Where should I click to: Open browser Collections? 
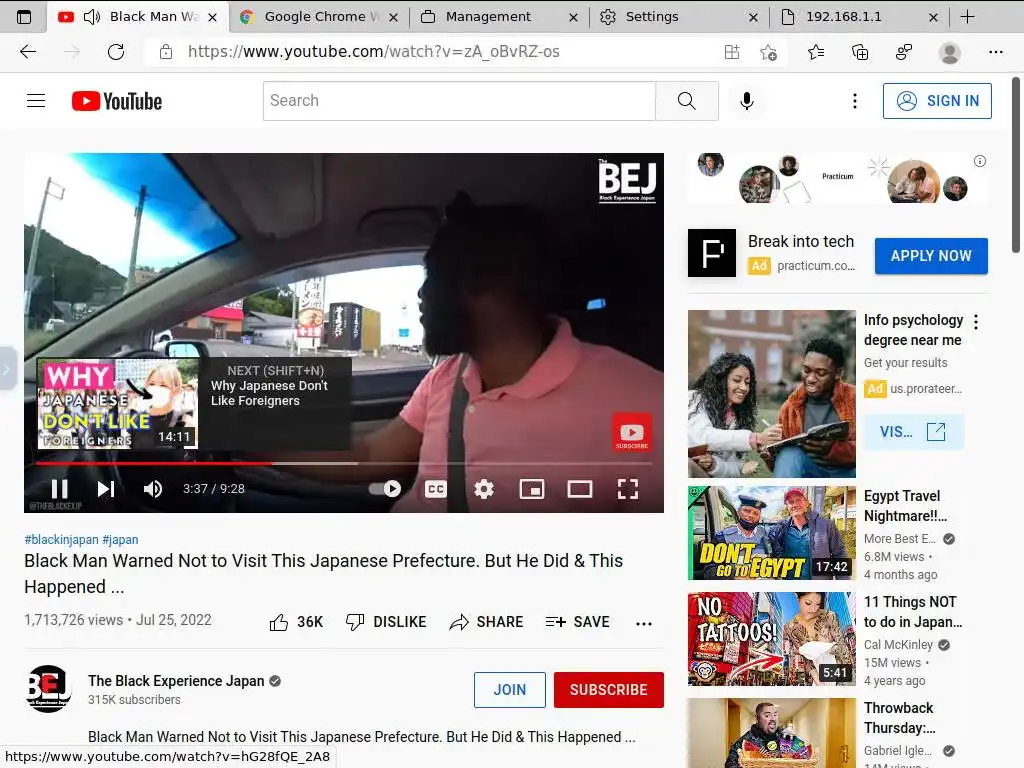point(860,52)
